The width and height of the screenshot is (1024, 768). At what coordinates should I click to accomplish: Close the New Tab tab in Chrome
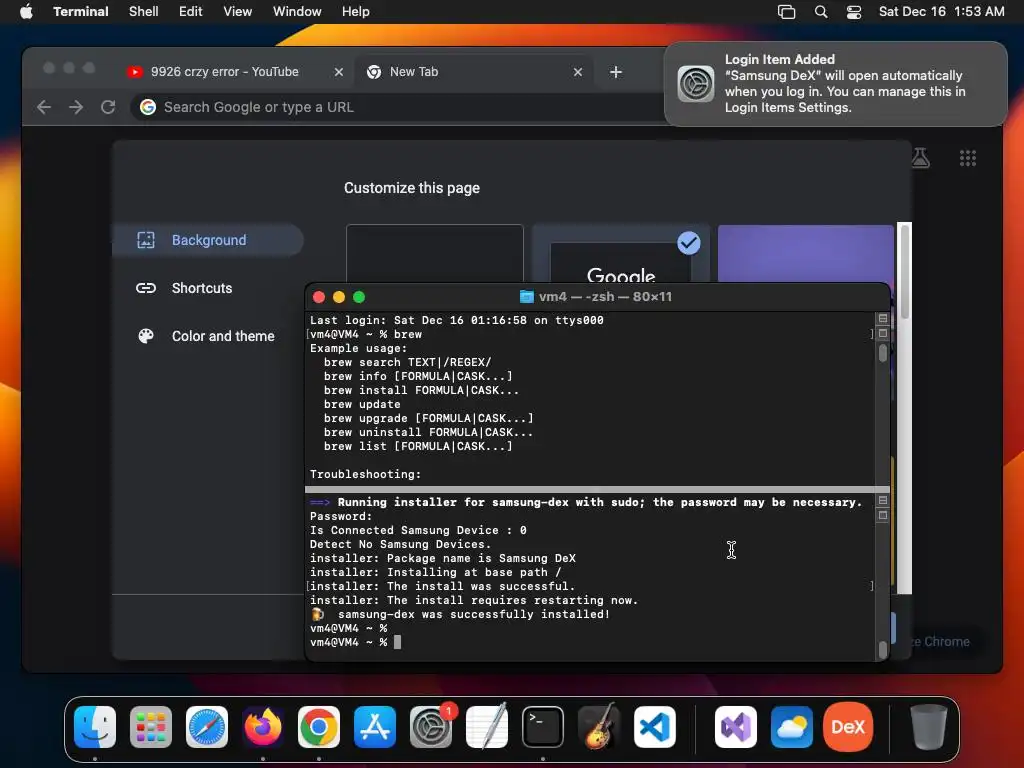tap(578, 72)
